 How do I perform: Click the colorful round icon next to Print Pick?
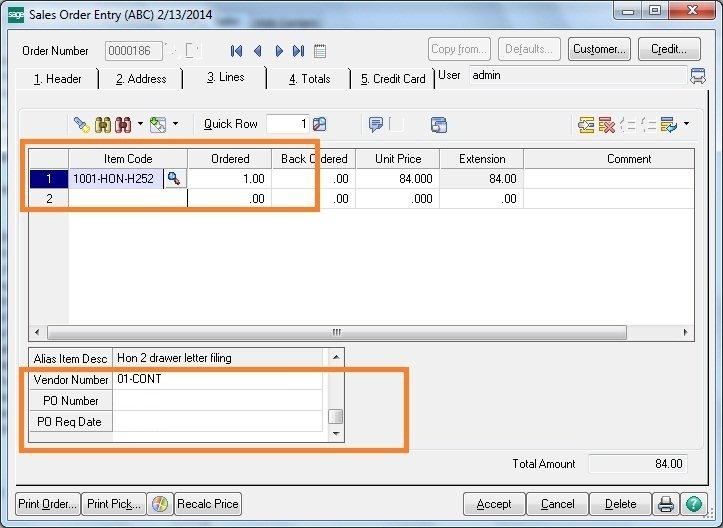click(160, 504)
